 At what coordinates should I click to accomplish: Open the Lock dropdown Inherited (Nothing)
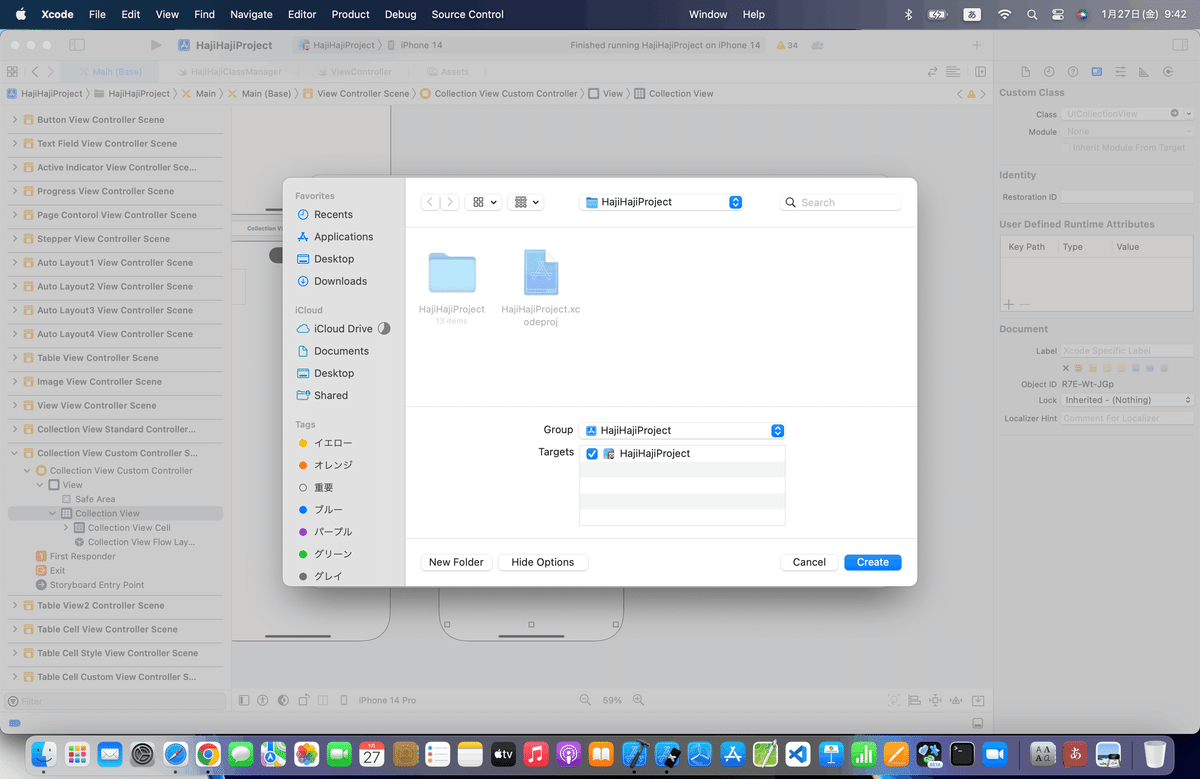coord(1127,400)
